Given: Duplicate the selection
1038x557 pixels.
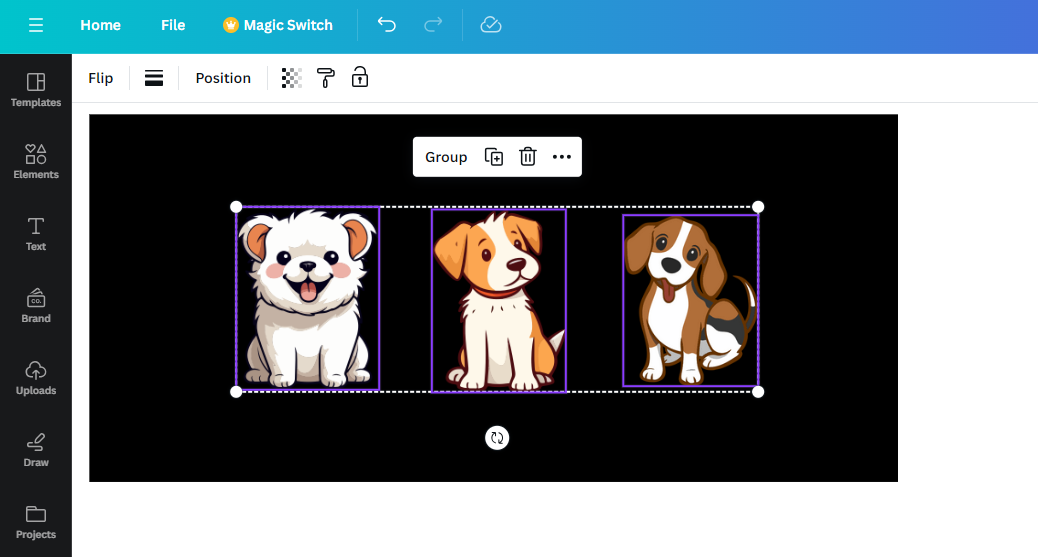Looking at the screenshot, I should [494, 157].
